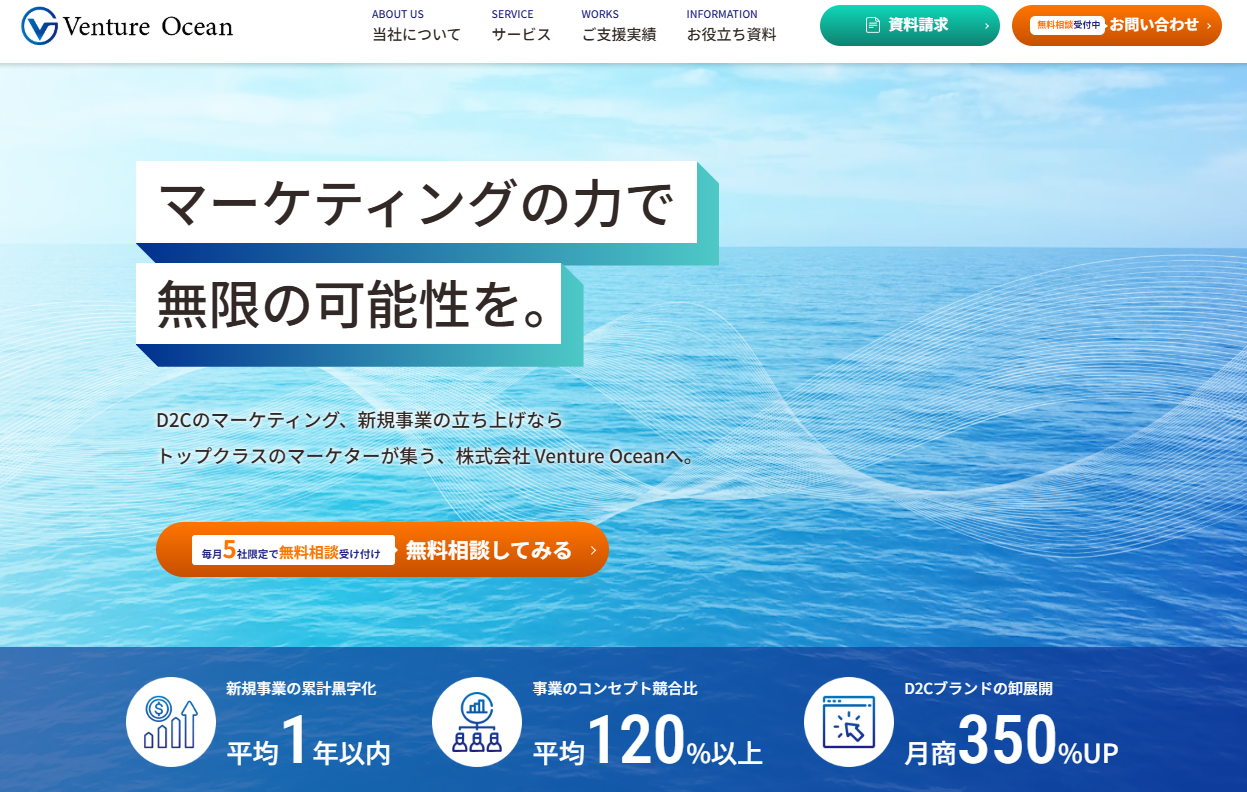Click the 無料相談してみる button
Image resolution: width=1247 pixels, height=792 pixels.
[x=382, y=549]
